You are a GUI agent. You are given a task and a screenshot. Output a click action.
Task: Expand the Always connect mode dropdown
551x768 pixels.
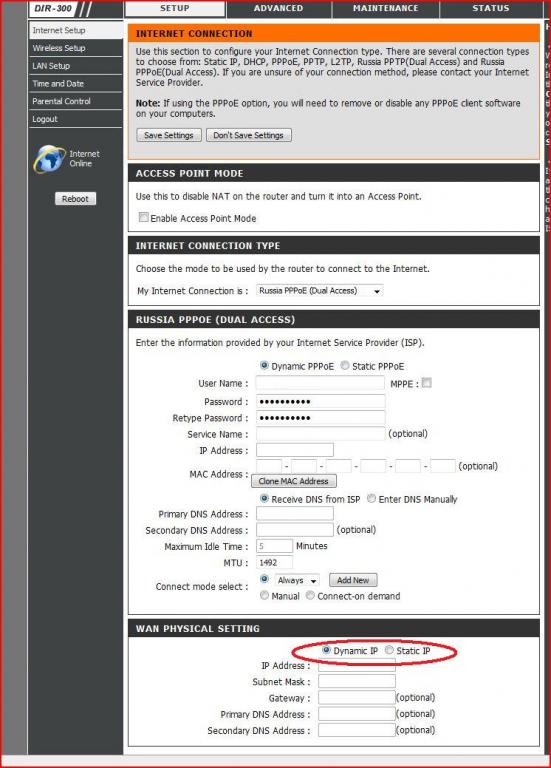(x=297, y=580)
